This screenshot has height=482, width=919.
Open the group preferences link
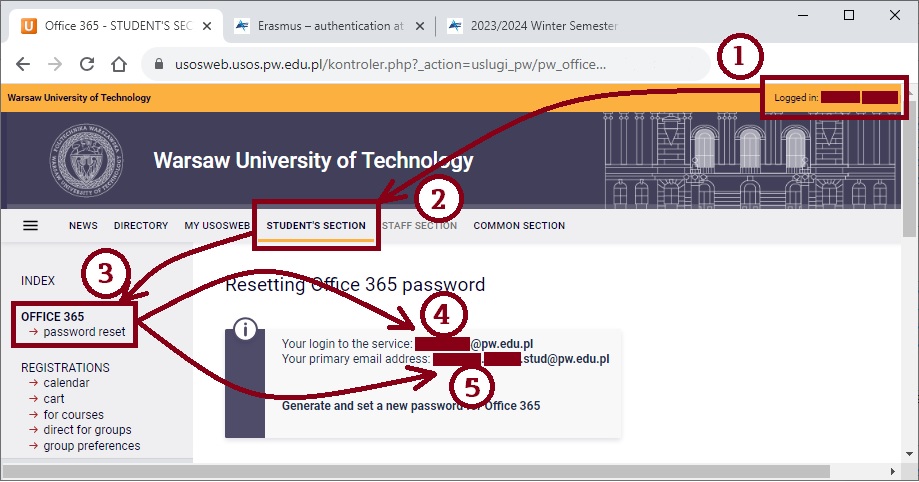click(x=92, y=446)
